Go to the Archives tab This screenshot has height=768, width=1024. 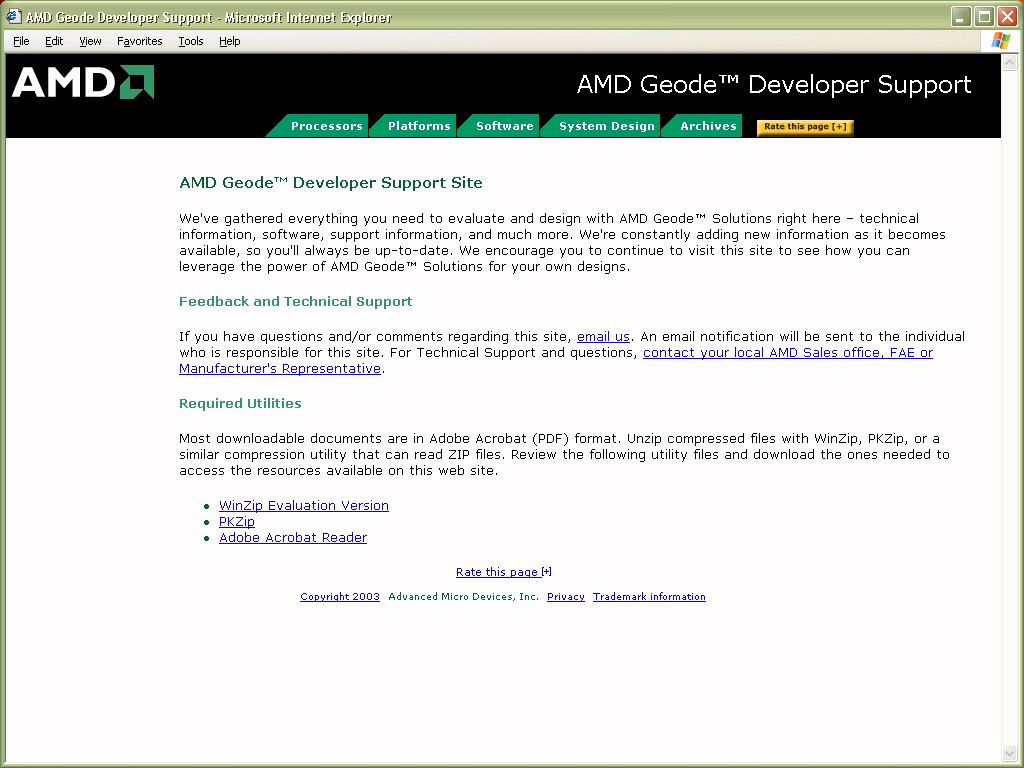click(x=708, y=126)
